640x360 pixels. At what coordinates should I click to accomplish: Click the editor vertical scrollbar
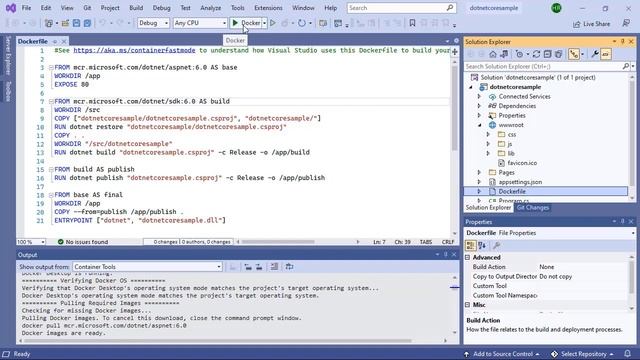[455, 108]
